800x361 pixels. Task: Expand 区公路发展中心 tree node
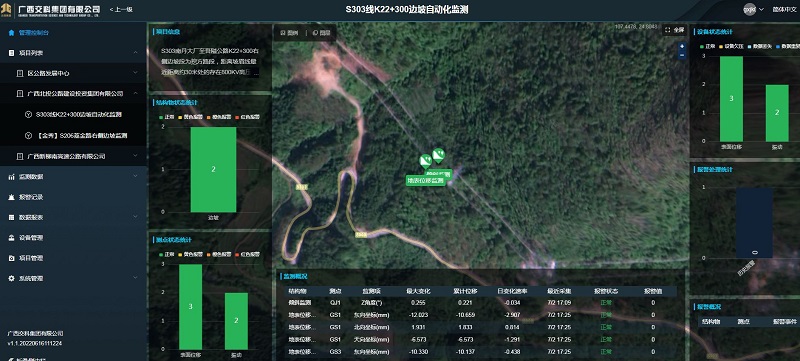coord(135,73)
